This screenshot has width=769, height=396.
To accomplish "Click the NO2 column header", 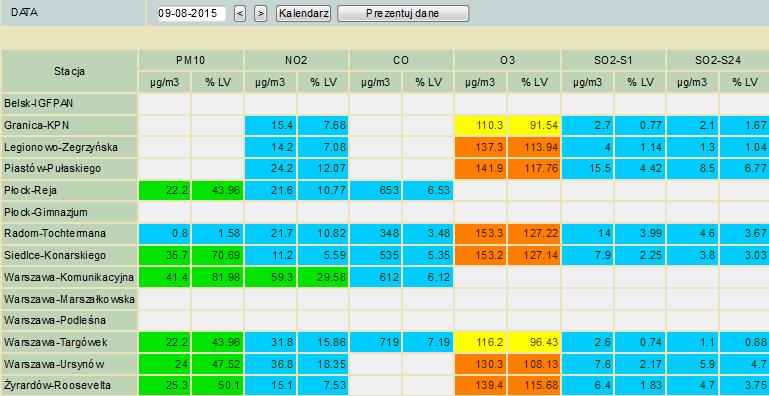I will [x=296, y=60].
